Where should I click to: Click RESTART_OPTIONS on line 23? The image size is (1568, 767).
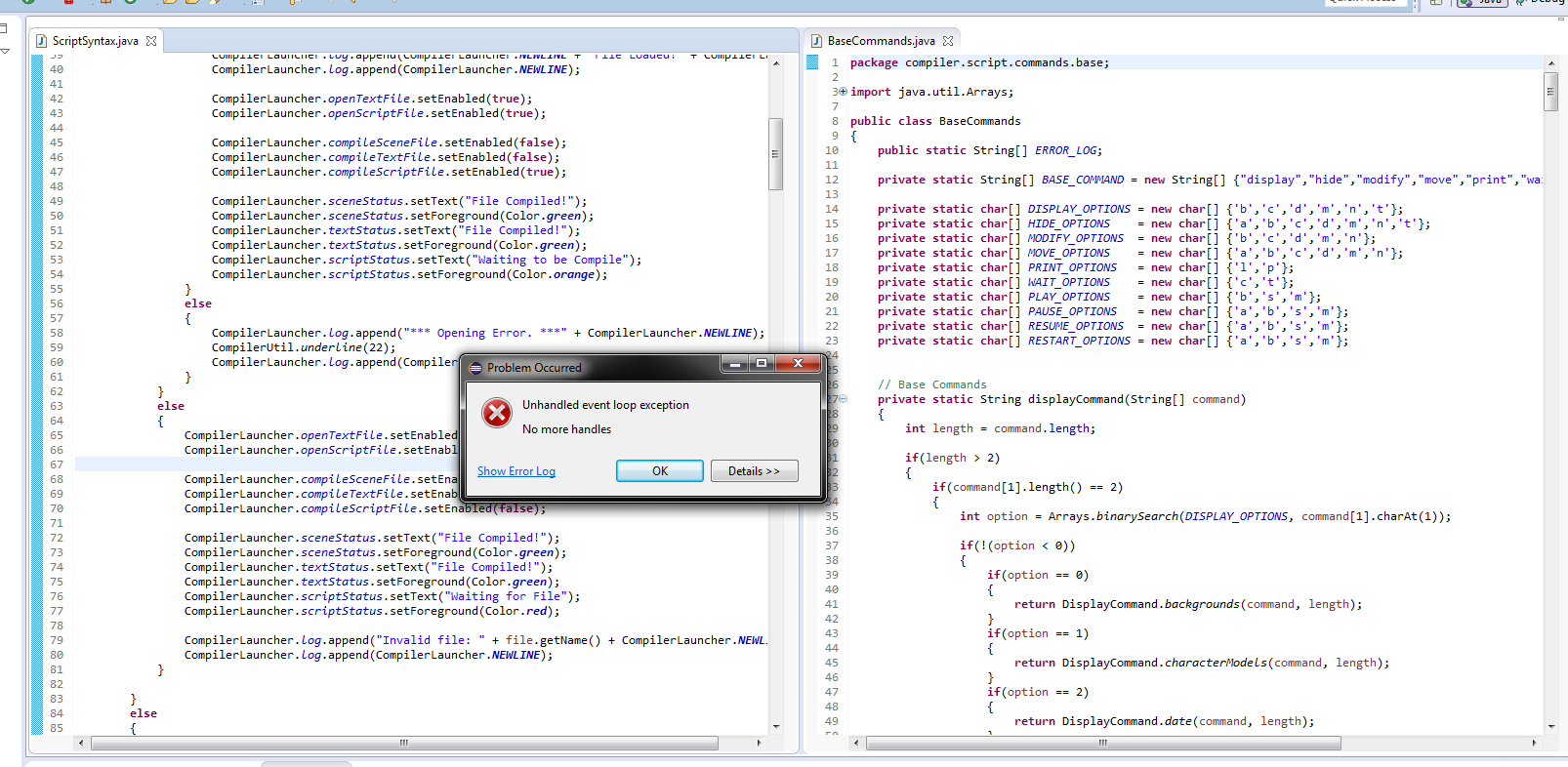click(1079, 341)
